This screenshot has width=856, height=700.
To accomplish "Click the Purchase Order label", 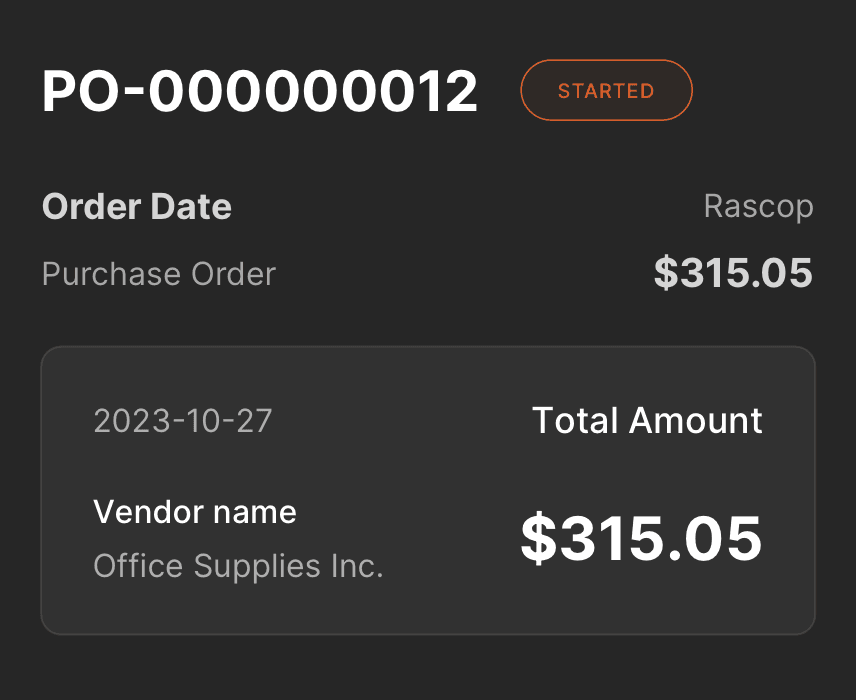I will [159, 274].
